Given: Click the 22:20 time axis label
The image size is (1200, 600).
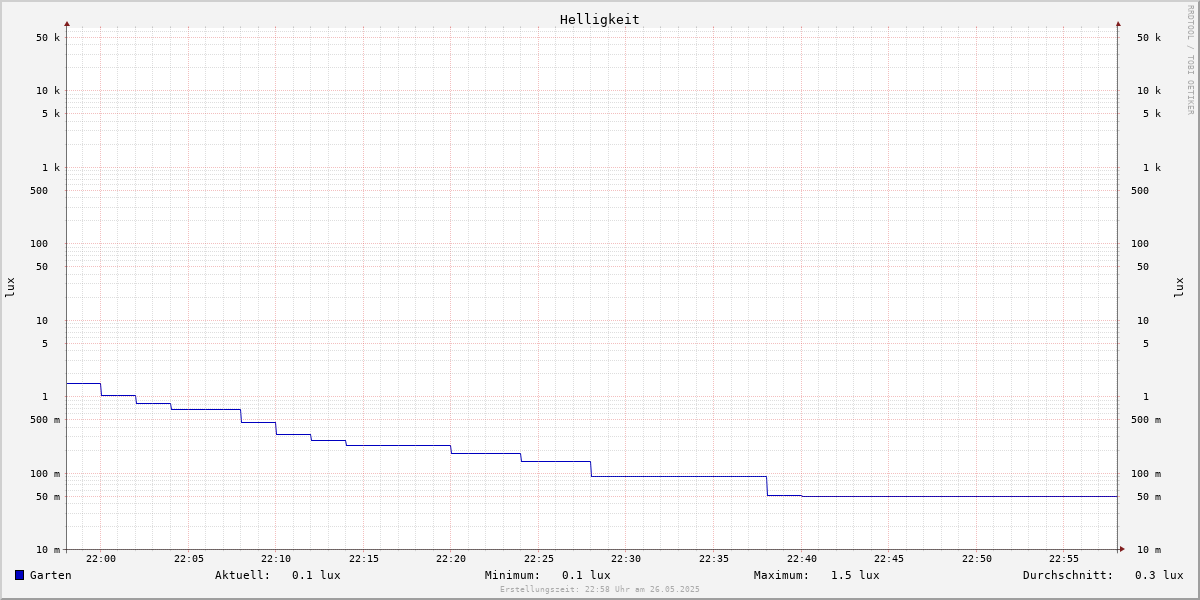Looking at the screenshot, I should 451,559.
